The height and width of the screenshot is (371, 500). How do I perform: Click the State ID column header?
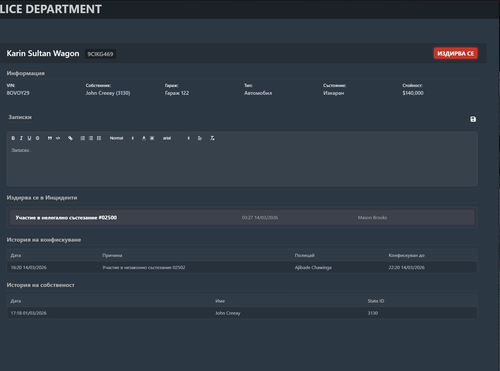(376, 301)
